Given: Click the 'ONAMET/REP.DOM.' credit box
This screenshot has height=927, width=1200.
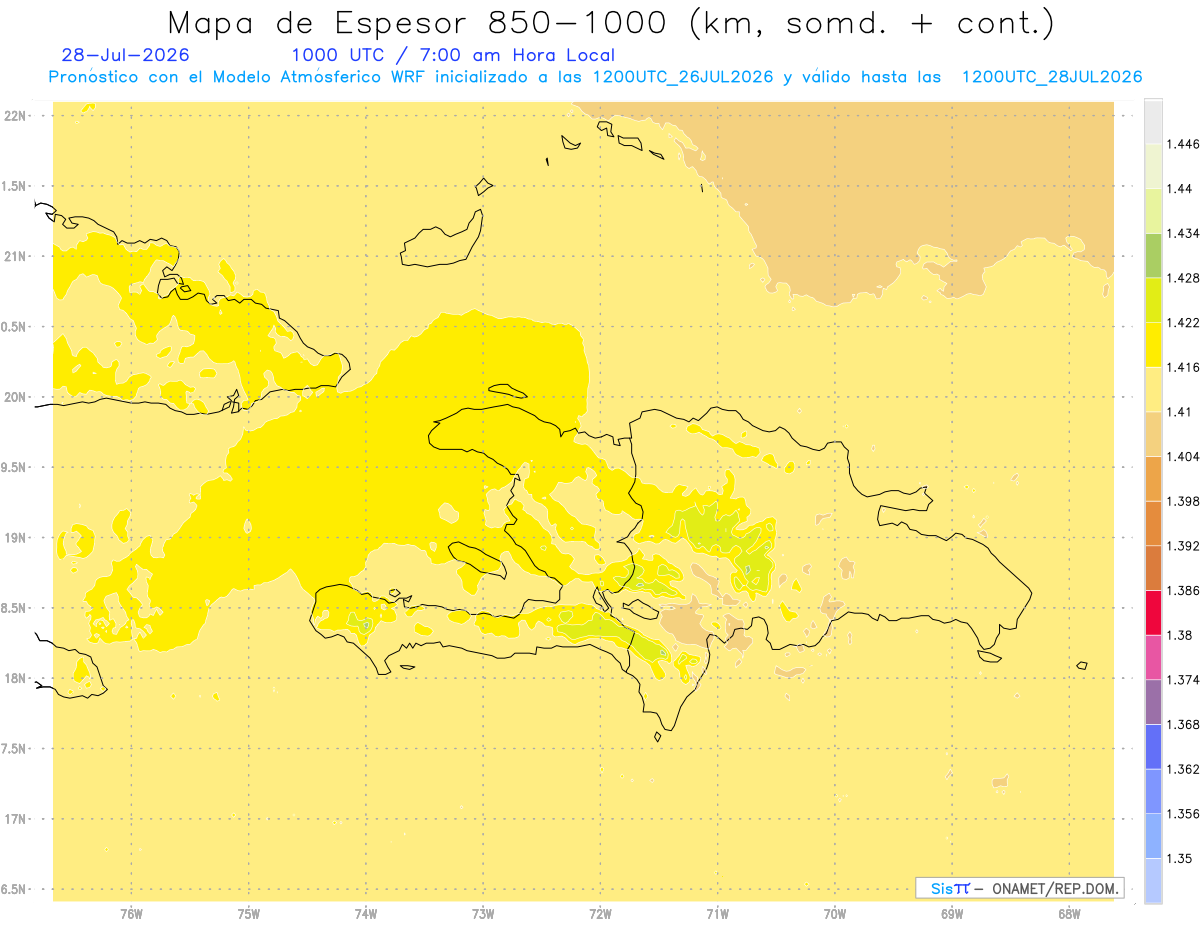Looking at the screenshot, I should (1020, 888).
